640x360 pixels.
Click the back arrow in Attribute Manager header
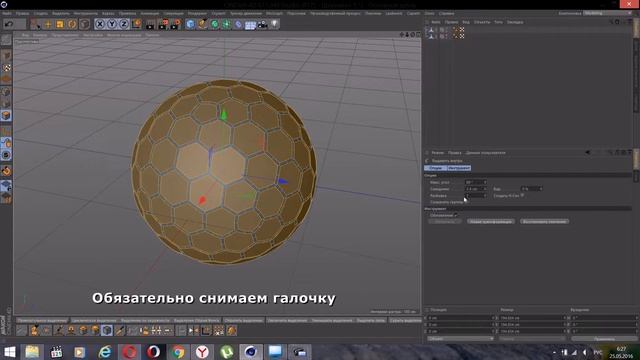pos(588,153)
